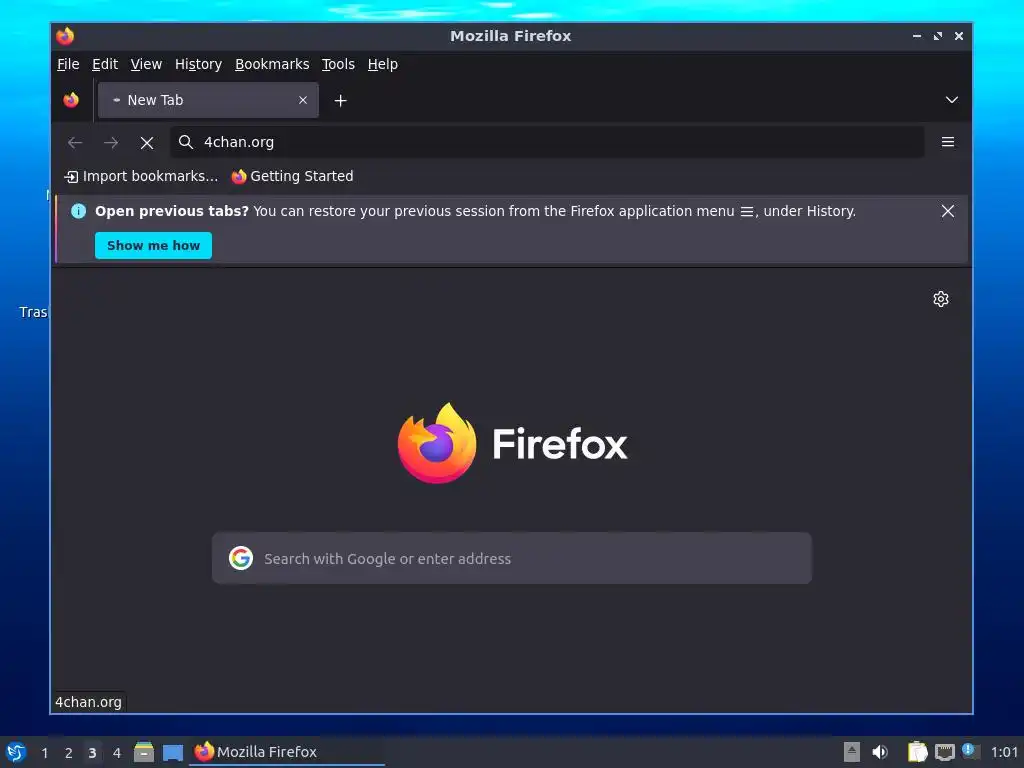This screenshot has height=768, width=1024.
Task: Go back with the back arrow
Action: (x=75, y=142)
